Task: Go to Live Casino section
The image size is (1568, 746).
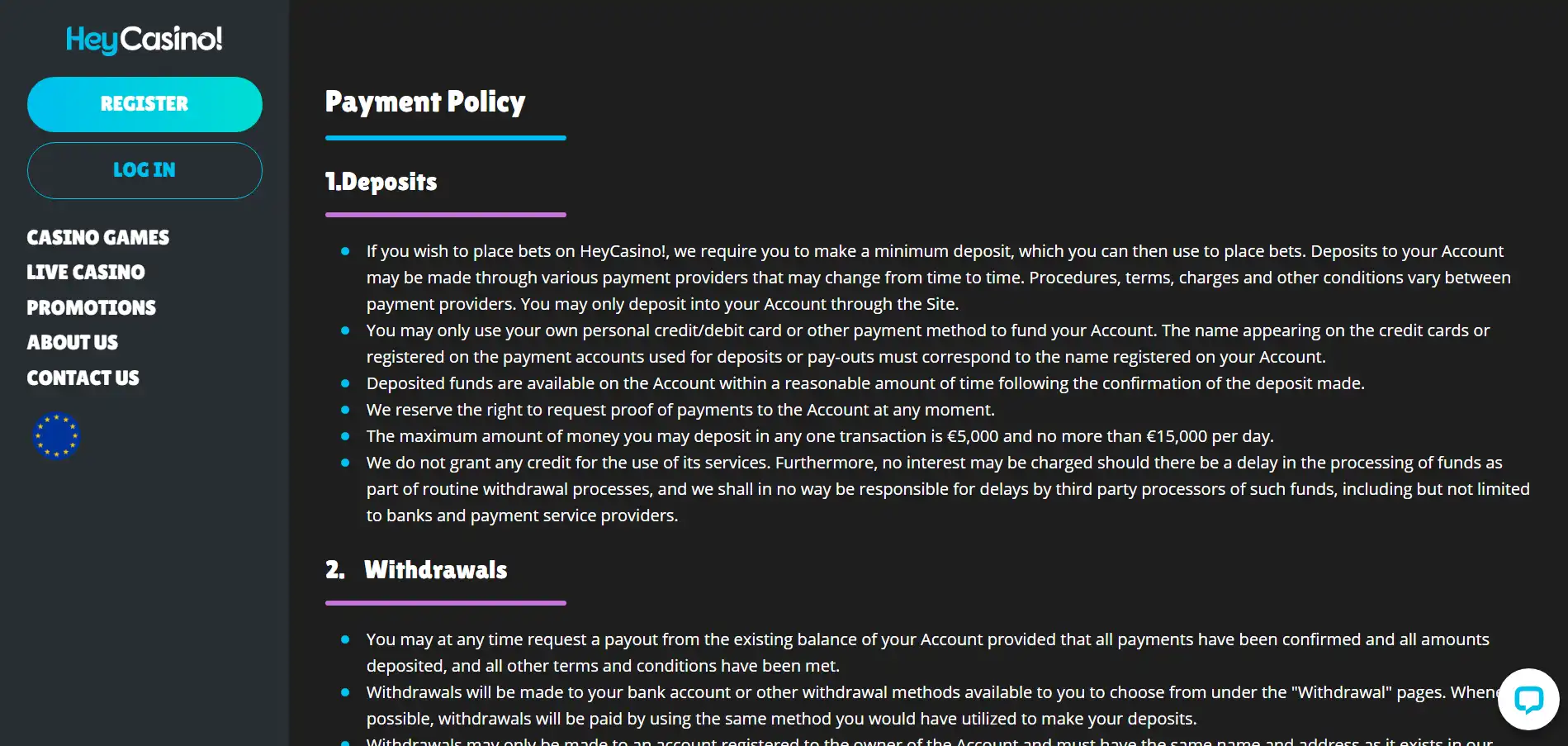Action: [x=86, y=273]
